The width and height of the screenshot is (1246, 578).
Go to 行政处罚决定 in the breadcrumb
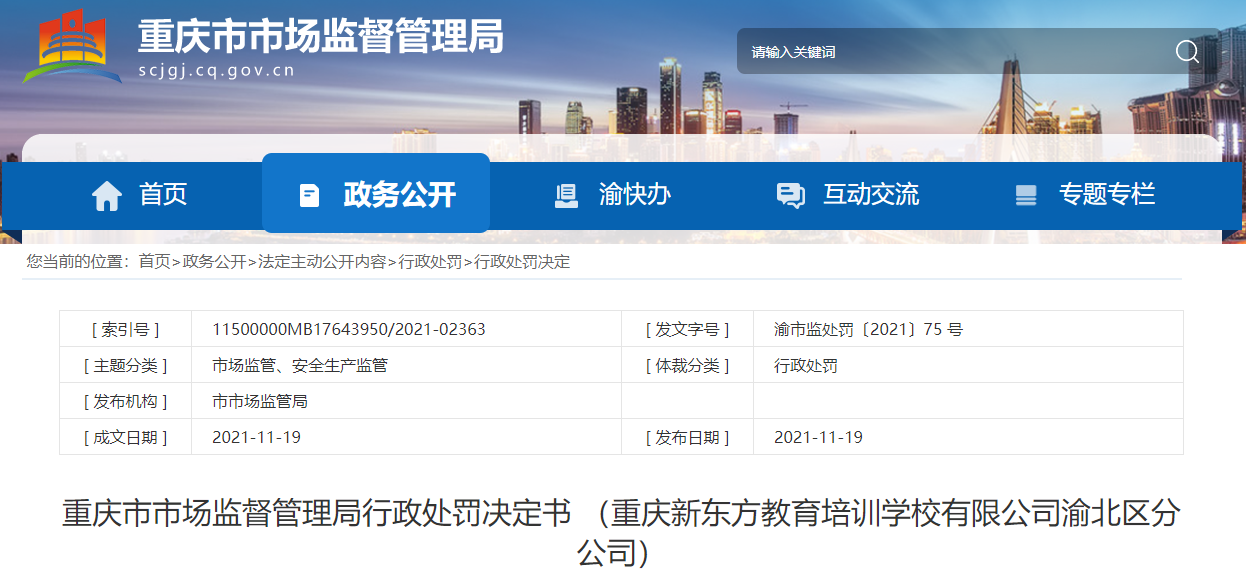click(x=522, y=262)
